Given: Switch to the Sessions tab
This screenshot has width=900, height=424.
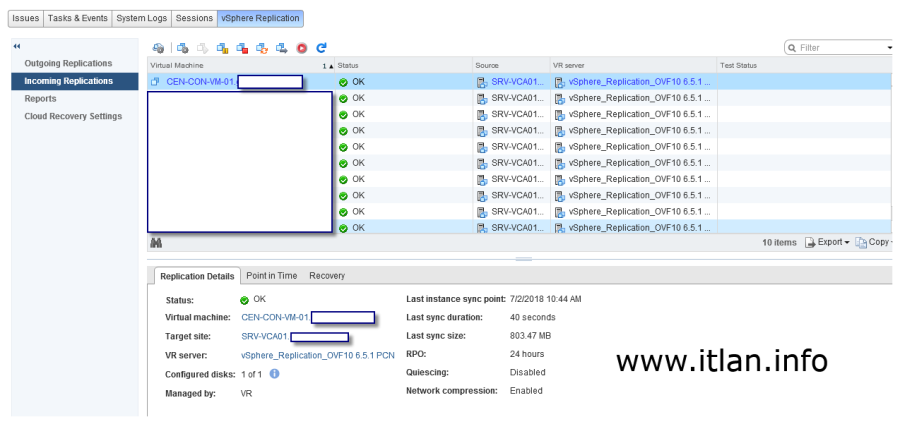Looking at the screenshot, I should (x=194, y=18).
